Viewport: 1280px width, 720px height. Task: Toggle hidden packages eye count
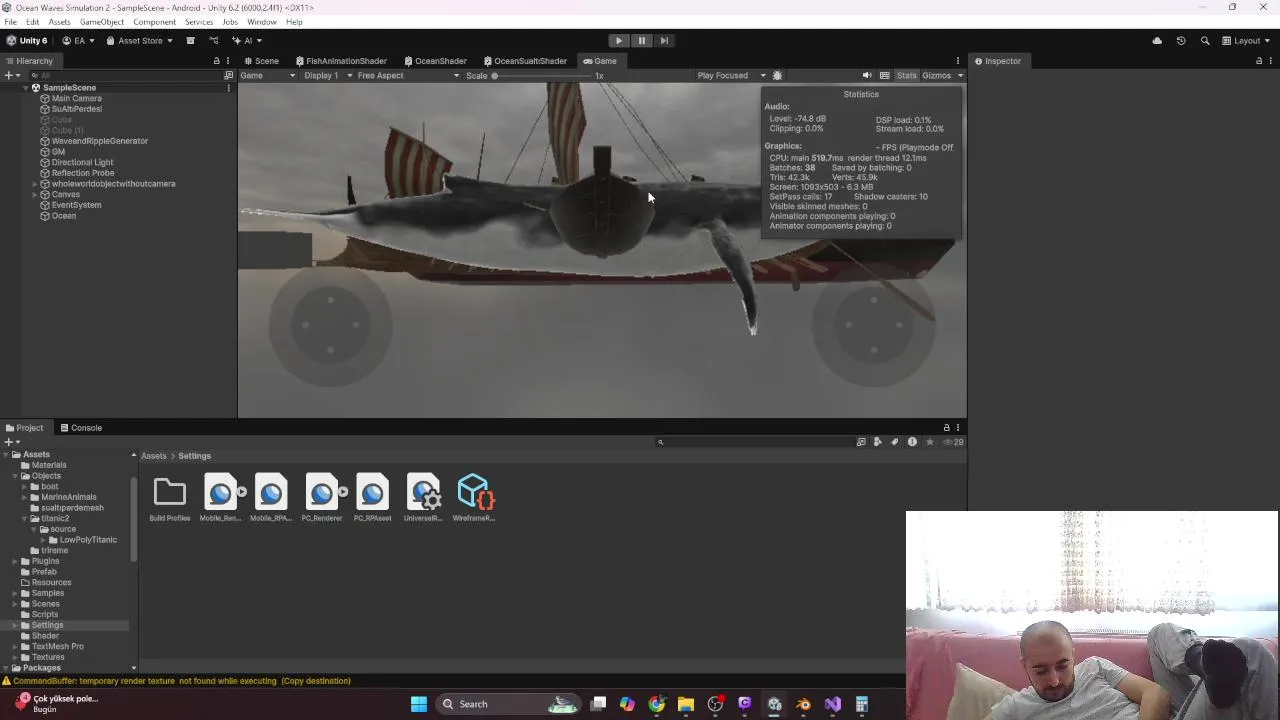click(x=953, y=442)
